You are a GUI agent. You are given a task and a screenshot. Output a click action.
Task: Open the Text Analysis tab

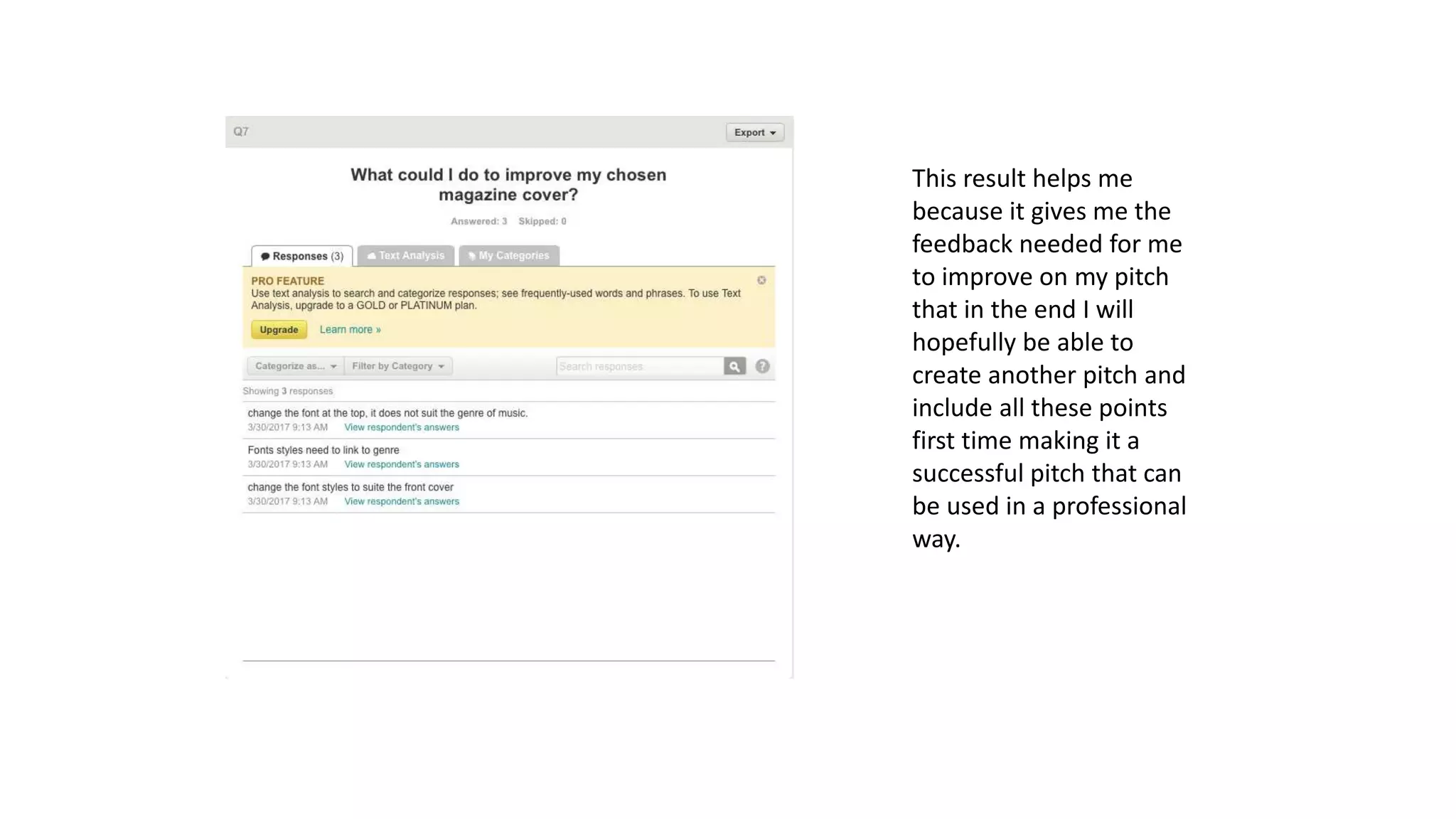tap(406, 255)
